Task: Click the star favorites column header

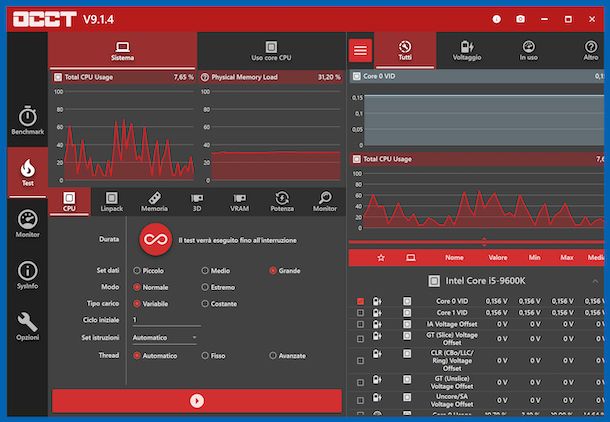Action: pos(381,257)
